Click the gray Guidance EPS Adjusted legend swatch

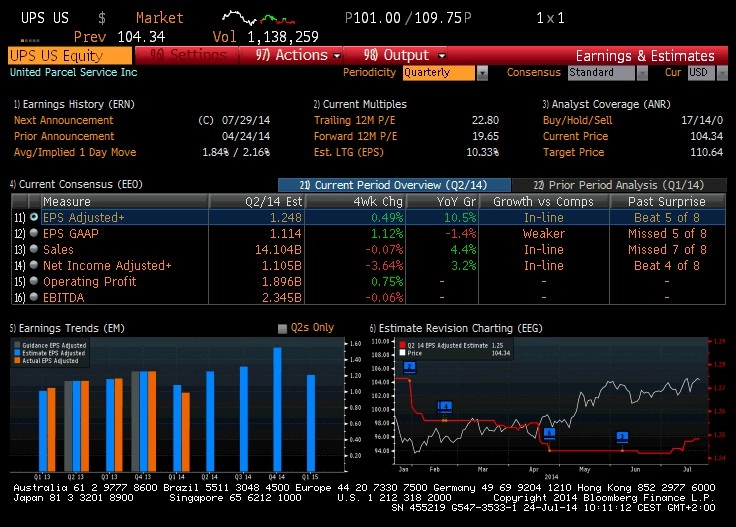17,345
